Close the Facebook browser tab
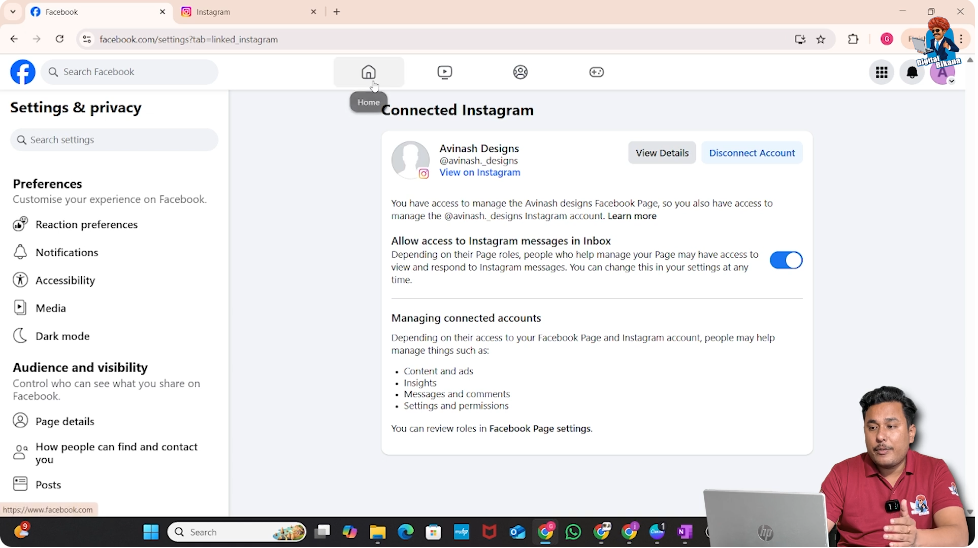978x548 pixels. pyautogui.click(x=162, y=12)
